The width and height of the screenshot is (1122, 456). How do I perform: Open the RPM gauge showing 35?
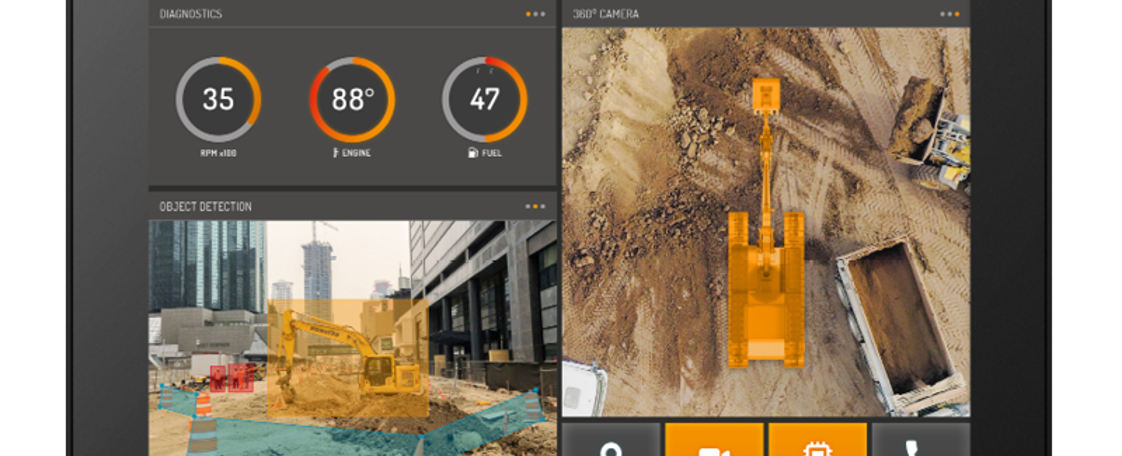click(218, 99)
